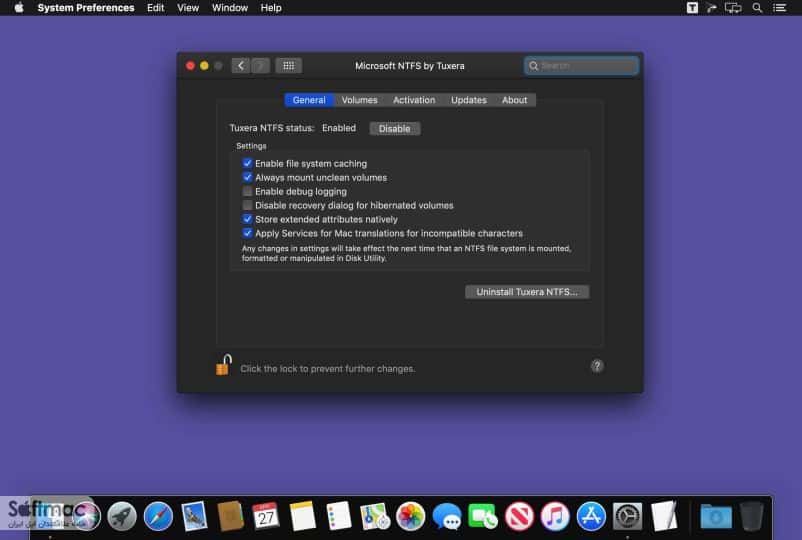Launch Launchpad rocket from Dock

122,516
